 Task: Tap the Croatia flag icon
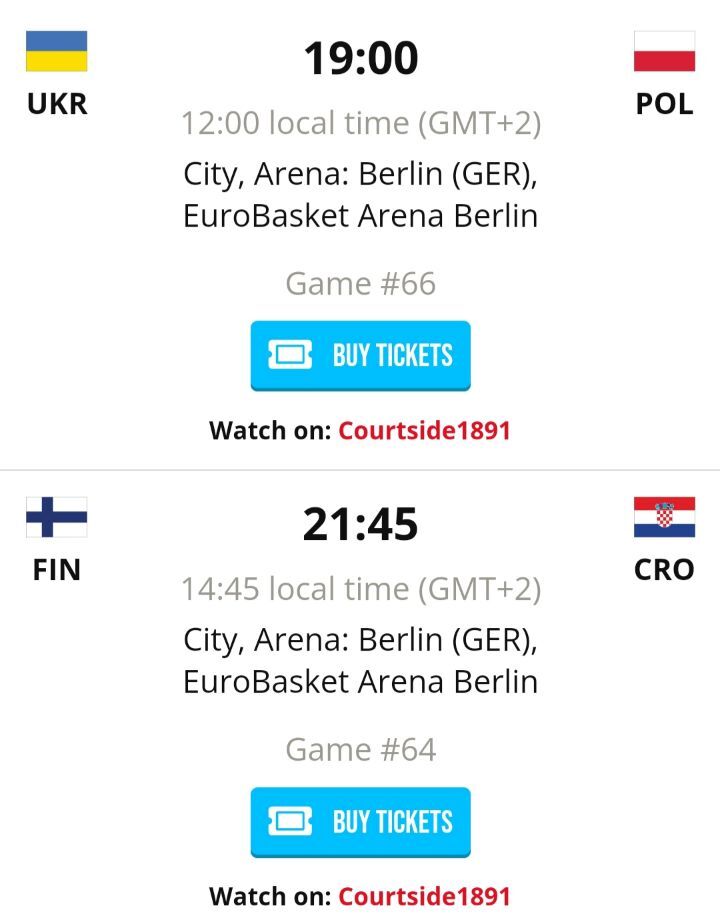pyautogui.click(x=664, y=517)
